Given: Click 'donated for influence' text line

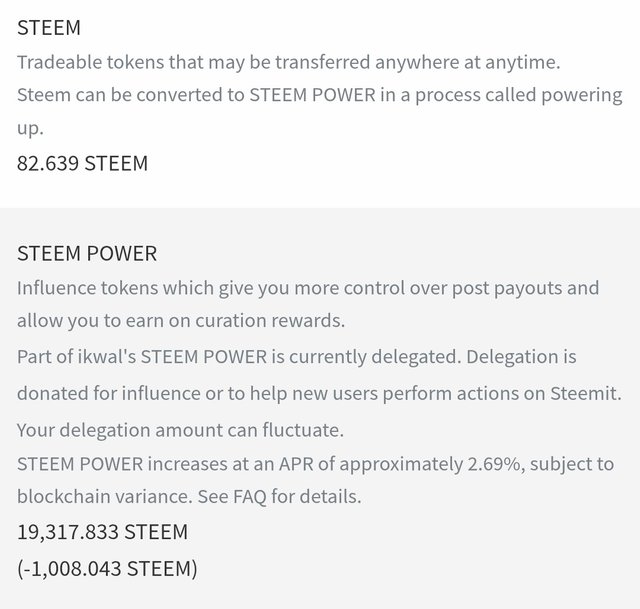Looking at the screenshot, I should coord(319,394).
